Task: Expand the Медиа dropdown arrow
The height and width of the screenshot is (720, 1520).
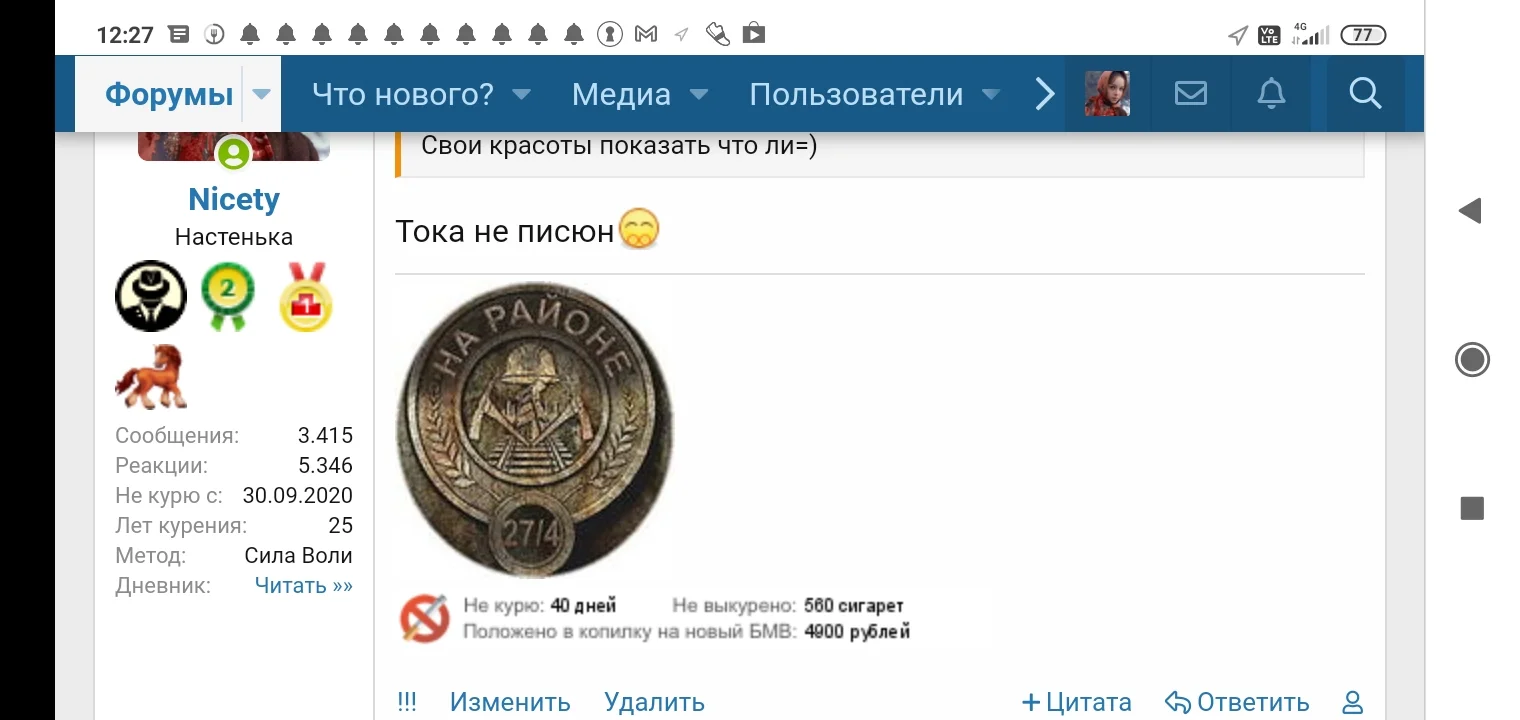Action: (699, 95)
